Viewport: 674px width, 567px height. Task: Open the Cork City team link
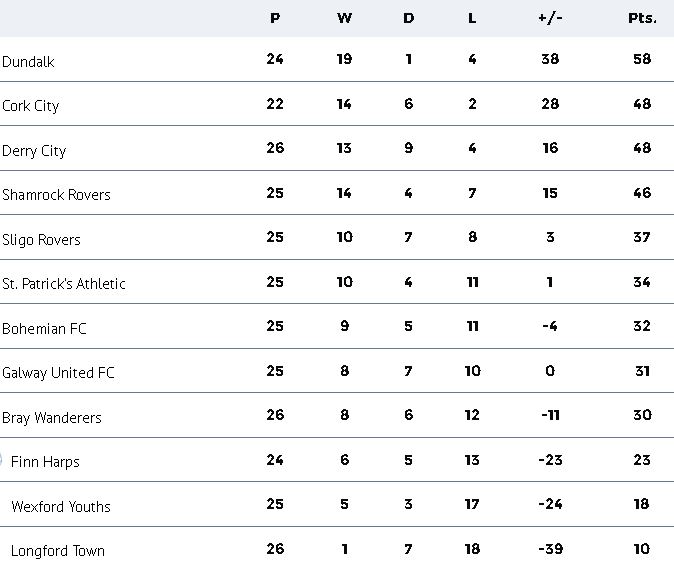(31, 106)
